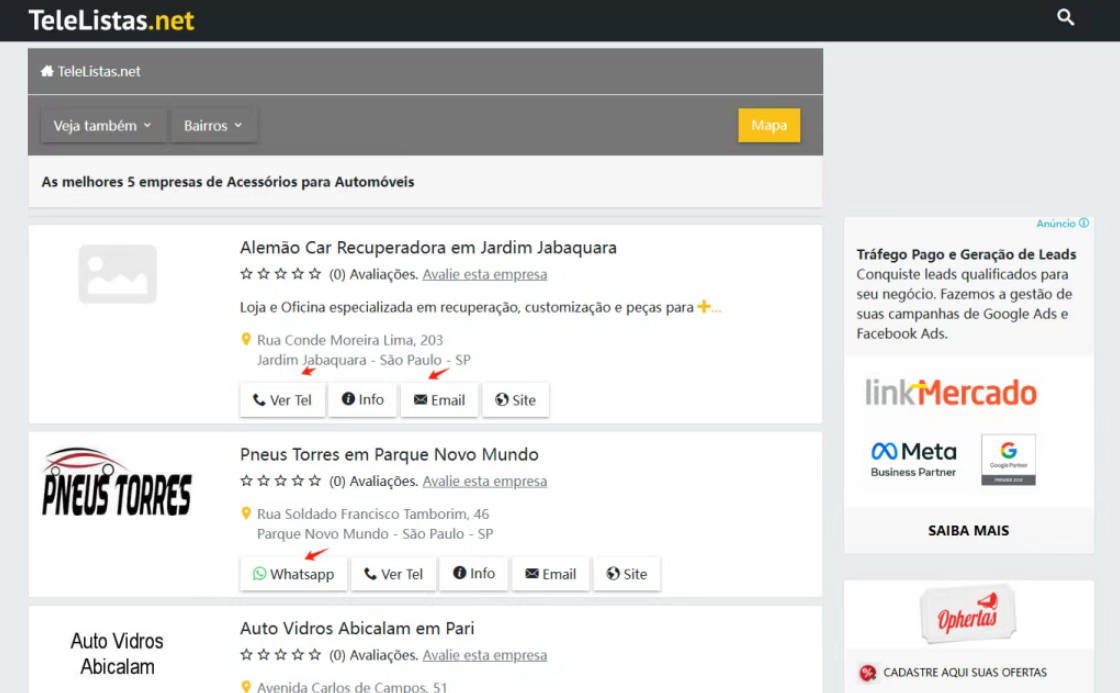
Task: Click Site button for Pneus Torres
Action: pos(627,574)
